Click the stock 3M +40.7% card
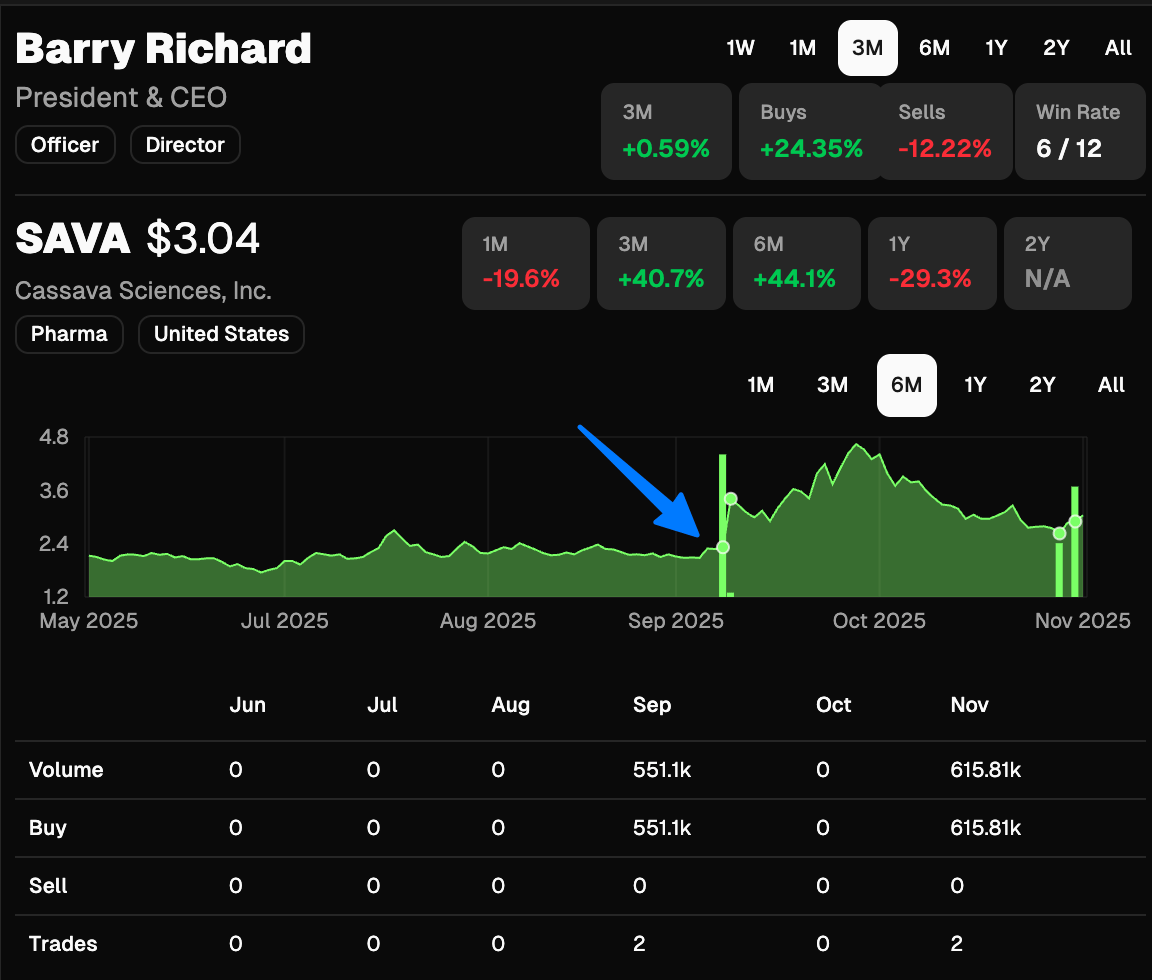Image resolution: width=1152 pixels, height=980 pixels. pos(661,263)
